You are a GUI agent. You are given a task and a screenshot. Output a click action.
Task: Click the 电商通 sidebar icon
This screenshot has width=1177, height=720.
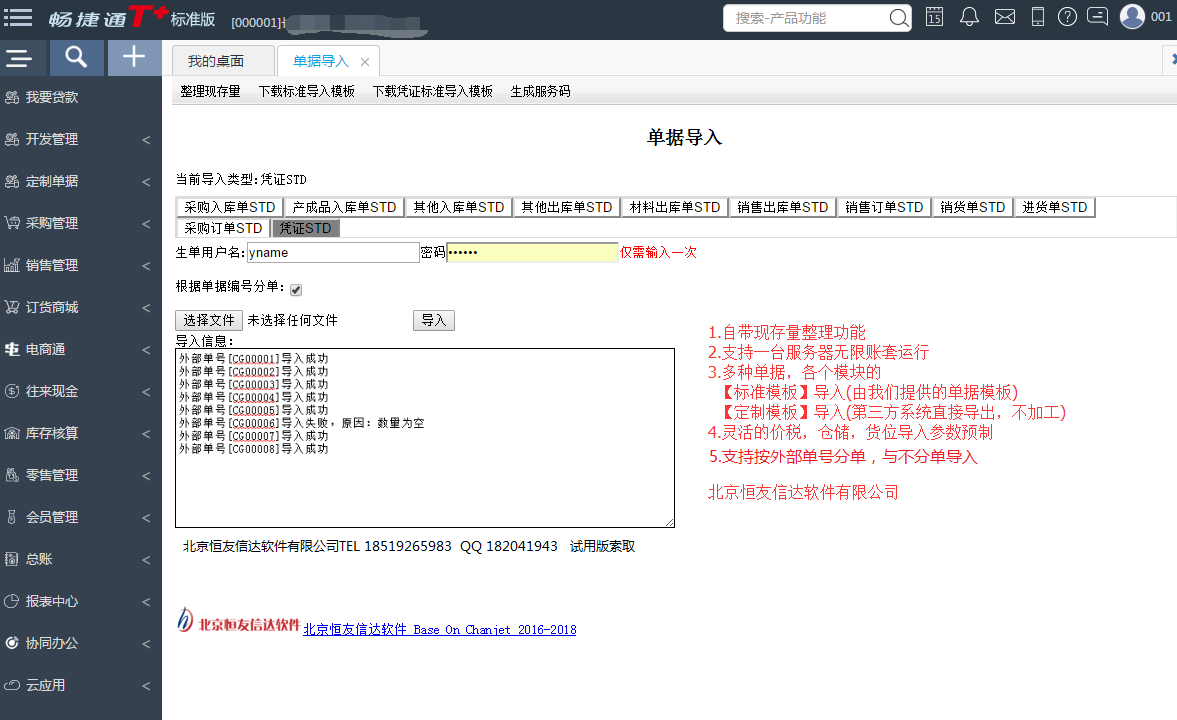pyautogui.click(x=12, y=349)
